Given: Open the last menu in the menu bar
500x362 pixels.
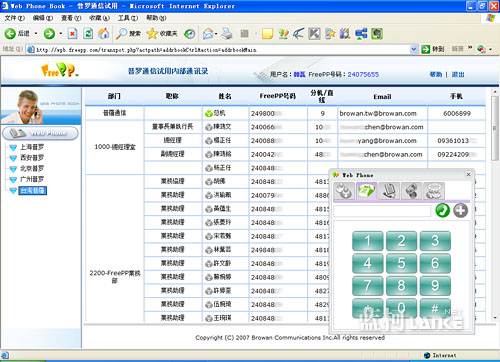Looking at the screenshot, I should (x=156, y=18).
